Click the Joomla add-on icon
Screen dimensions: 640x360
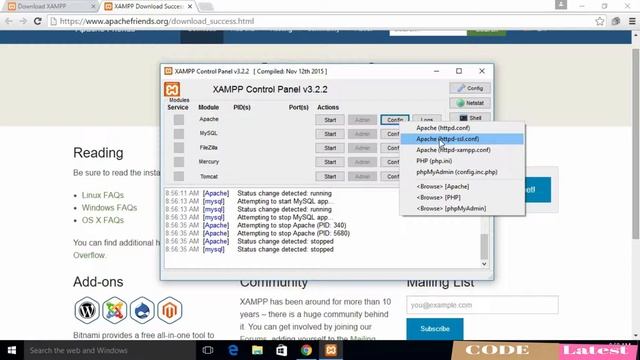click(115, 310)
